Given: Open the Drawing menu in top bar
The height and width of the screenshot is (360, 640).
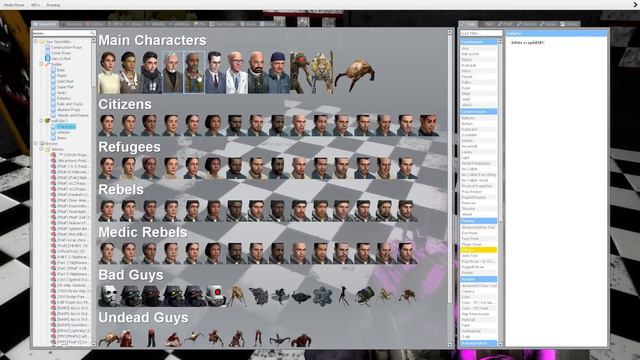Looking at the screenshot, I should 53,5.
